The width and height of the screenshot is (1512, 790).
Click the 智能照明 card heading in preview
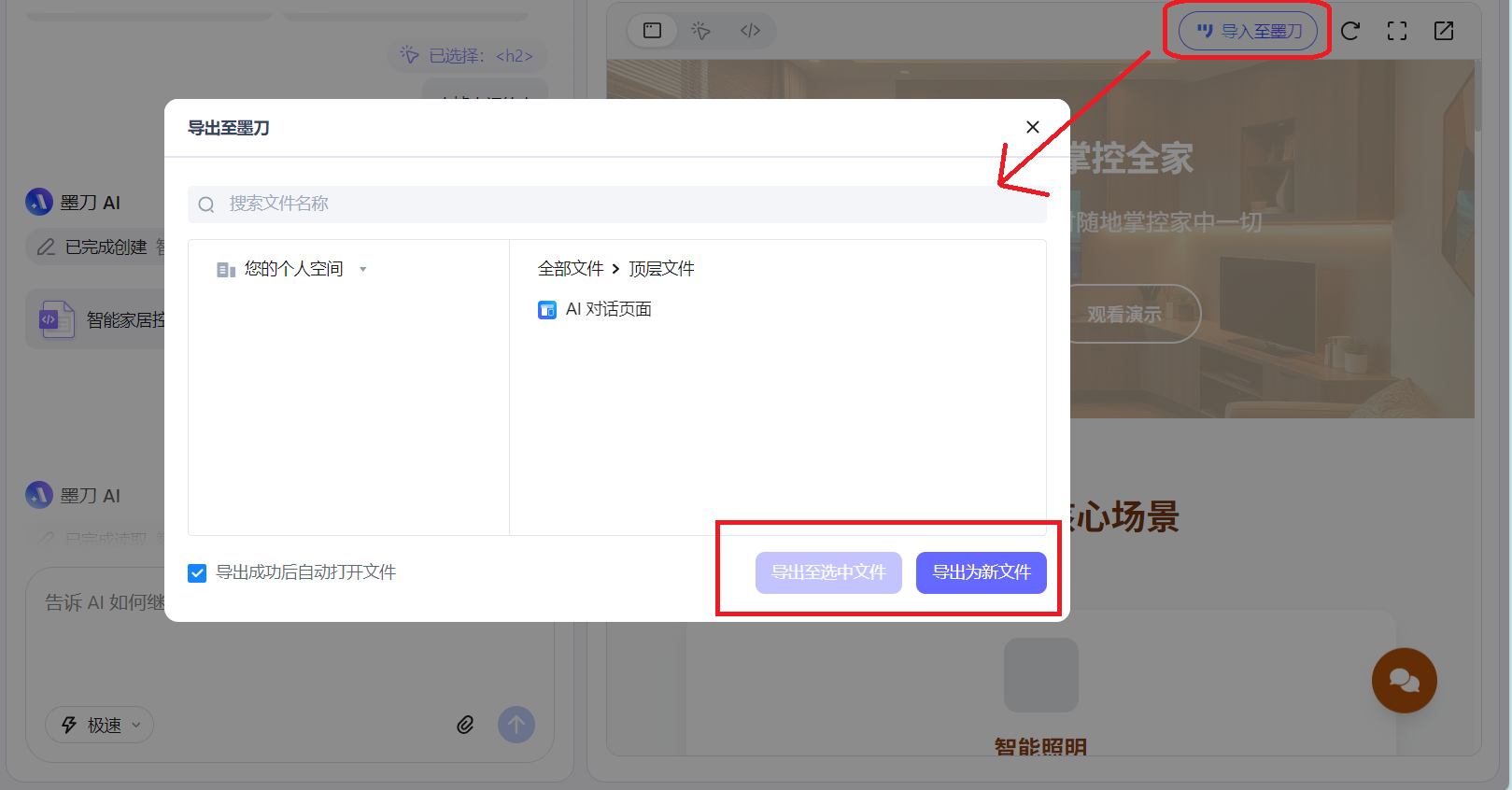[x=1040, y=747]
